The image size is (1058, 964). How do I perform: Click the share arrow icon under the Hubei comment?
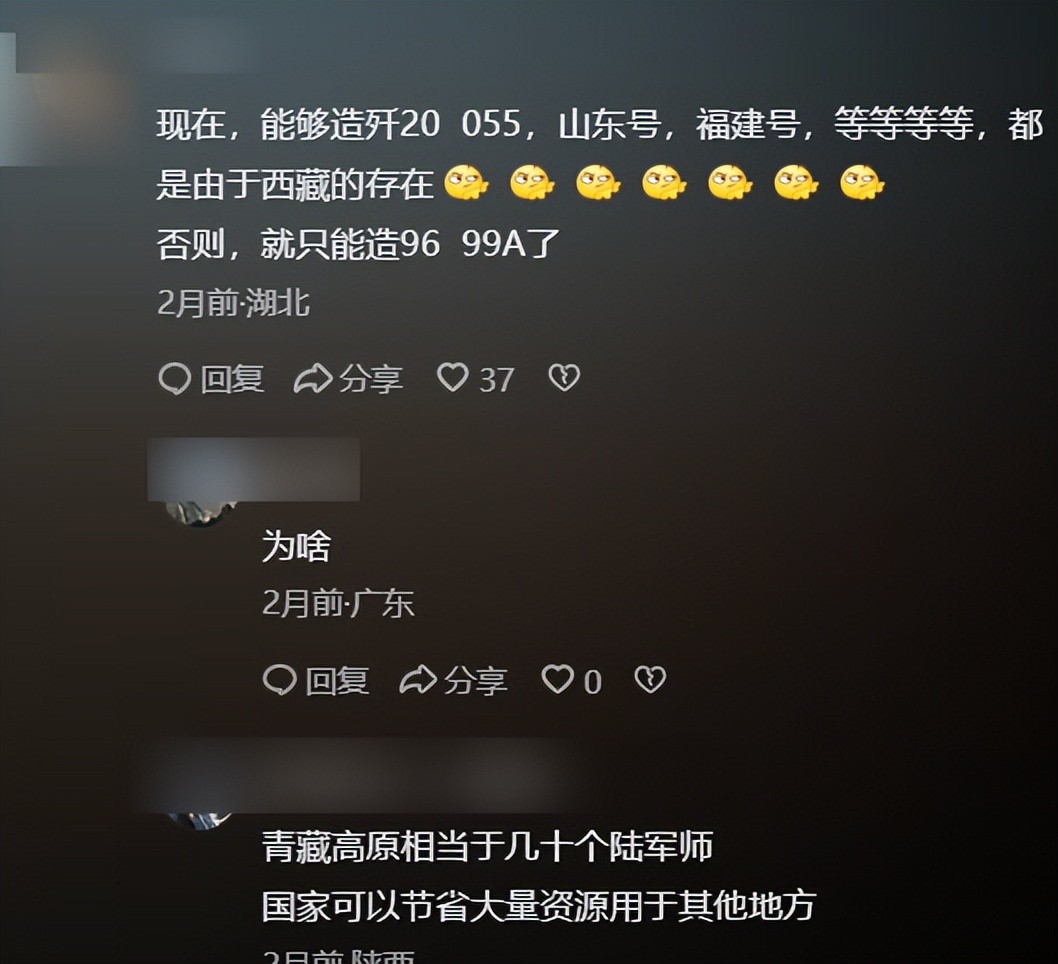[x=313, y=378]
